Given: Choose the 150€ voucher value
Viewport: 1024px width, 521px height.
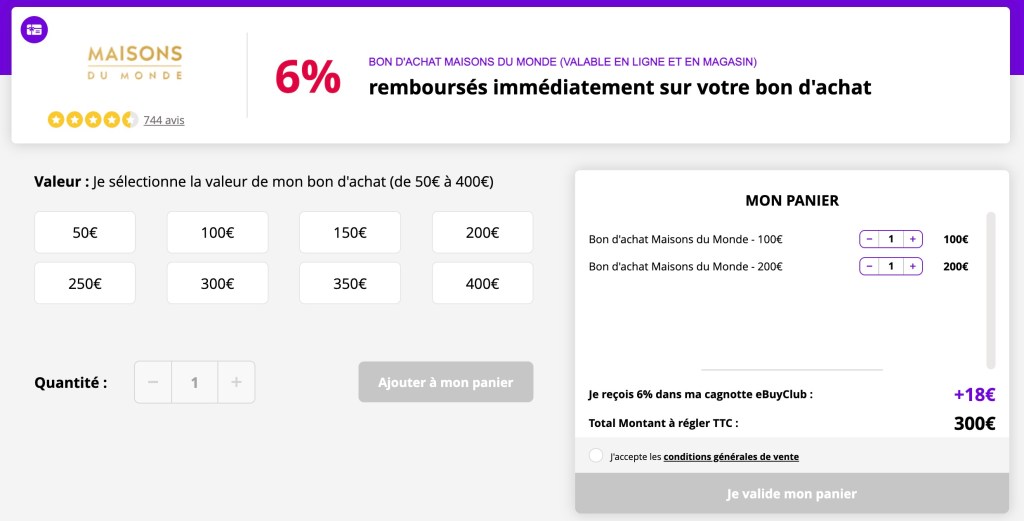Looking at the screenshot, I should (x=350, y=232).
